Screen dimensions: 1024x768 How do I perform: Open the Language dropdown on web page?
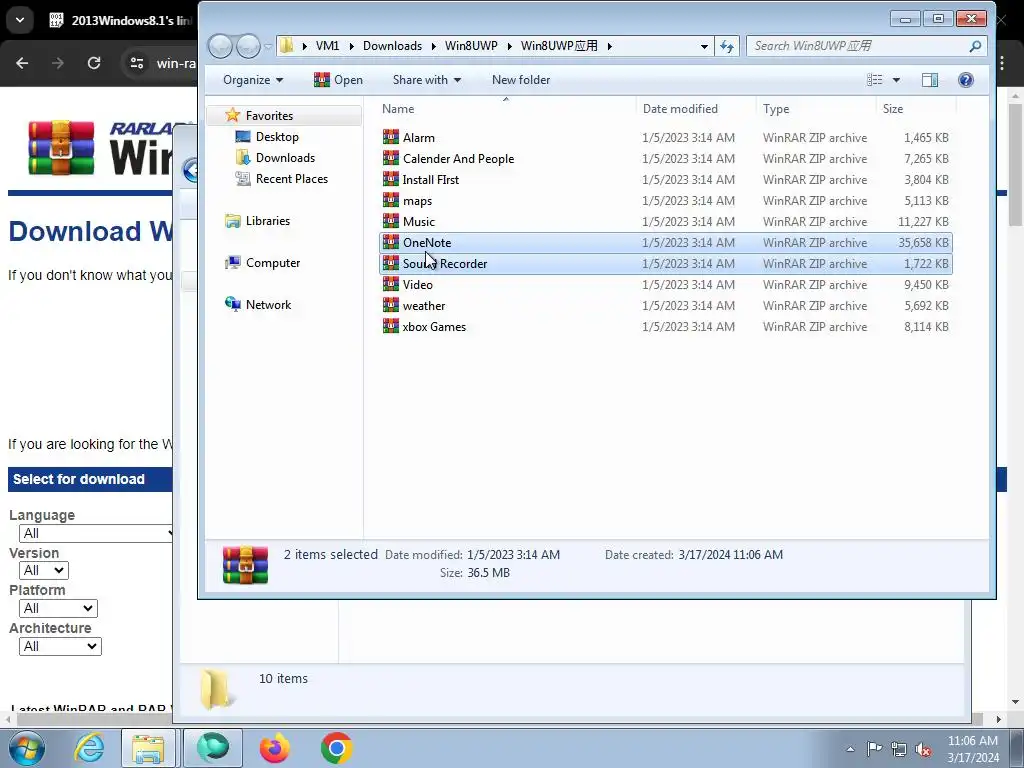pos(96,533)
